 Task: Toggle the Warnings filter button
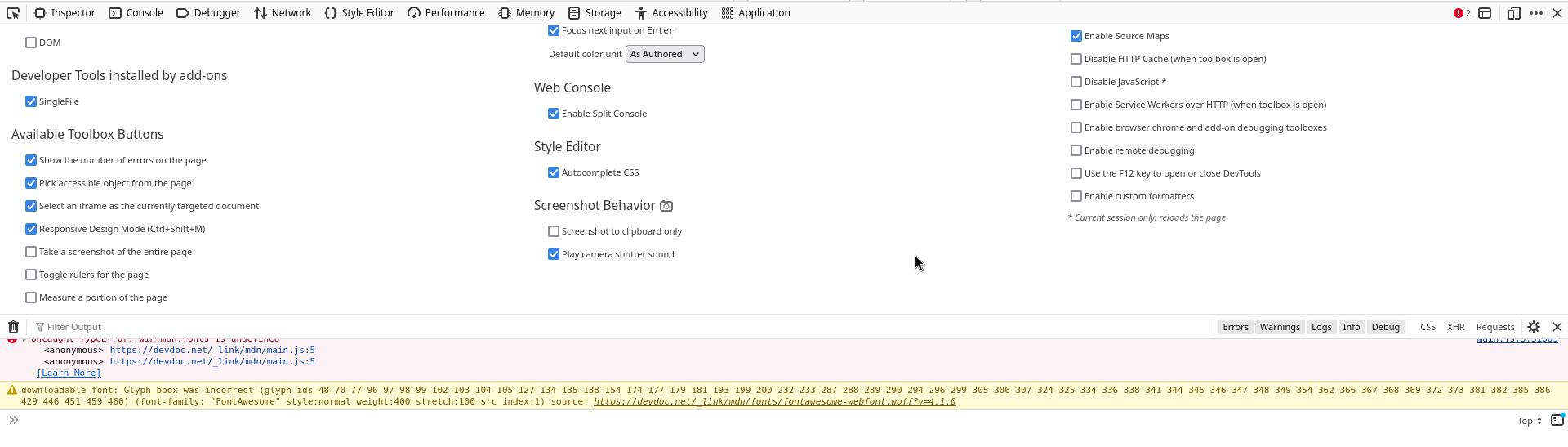1279,327
